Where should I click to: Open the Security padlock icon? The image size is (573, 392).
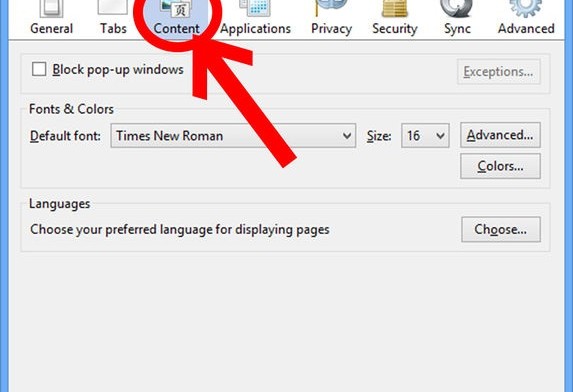[395, 8]
